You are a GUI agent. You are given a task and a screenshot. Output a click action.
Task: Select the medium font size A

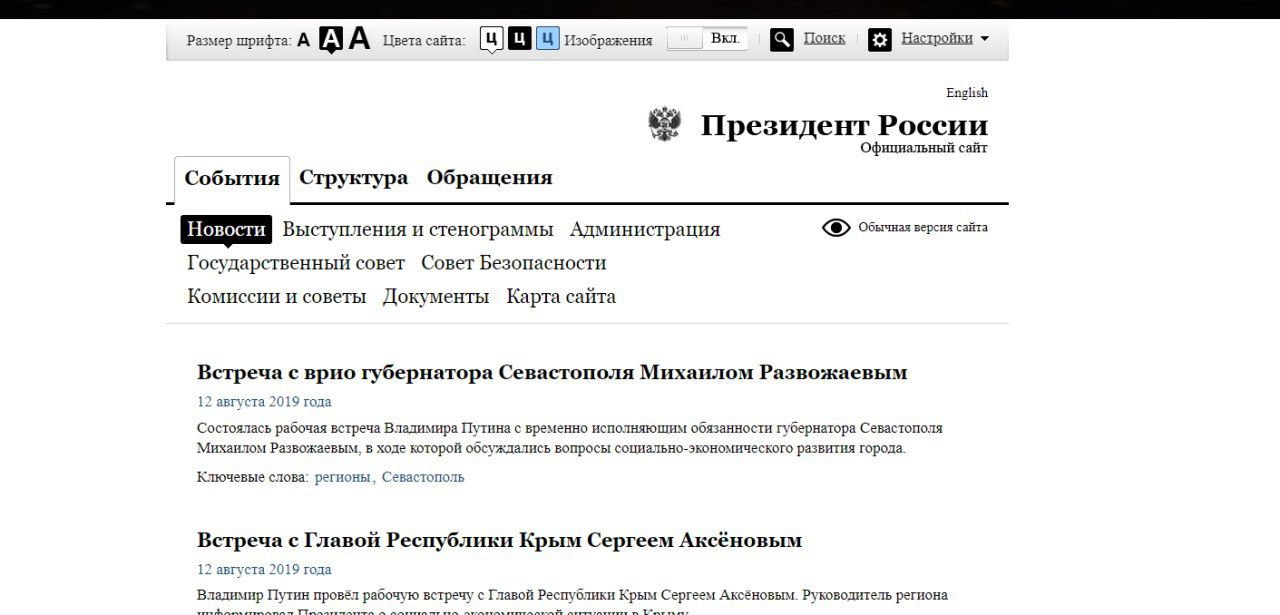click(330, 40)
